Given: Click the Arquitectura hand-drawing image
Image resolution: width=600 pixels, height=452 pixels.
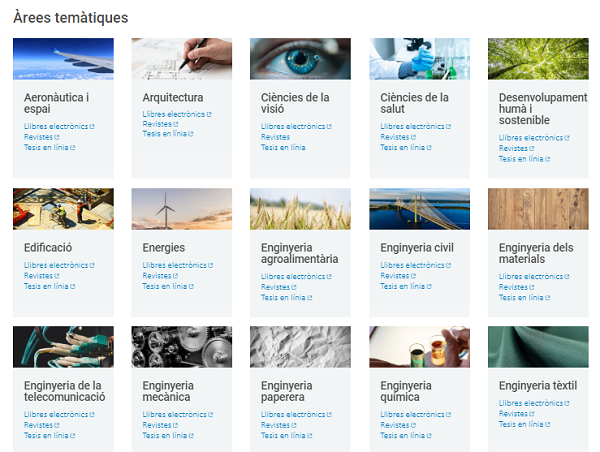Looking at the screenshot, I should [x=182, y=59].
